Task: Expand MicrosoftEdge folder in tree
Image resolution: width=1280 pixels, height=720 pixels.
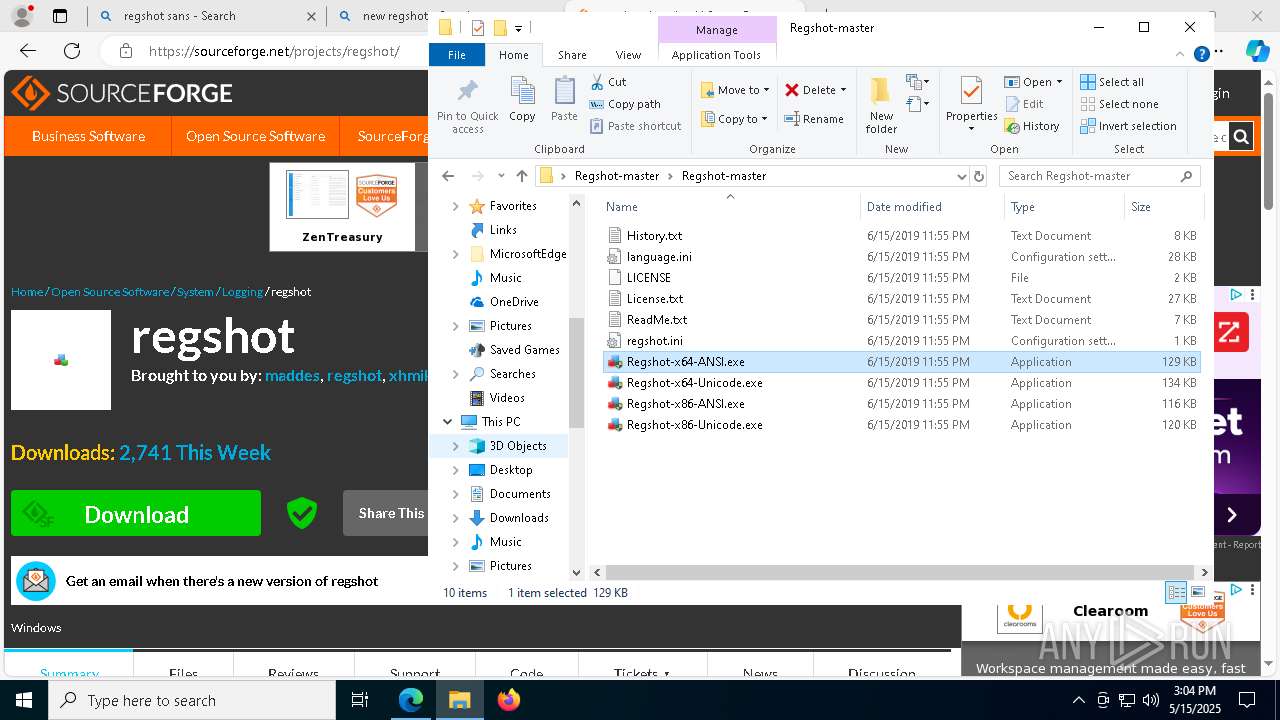Action: pyautogui.click(x=455, y=254)
